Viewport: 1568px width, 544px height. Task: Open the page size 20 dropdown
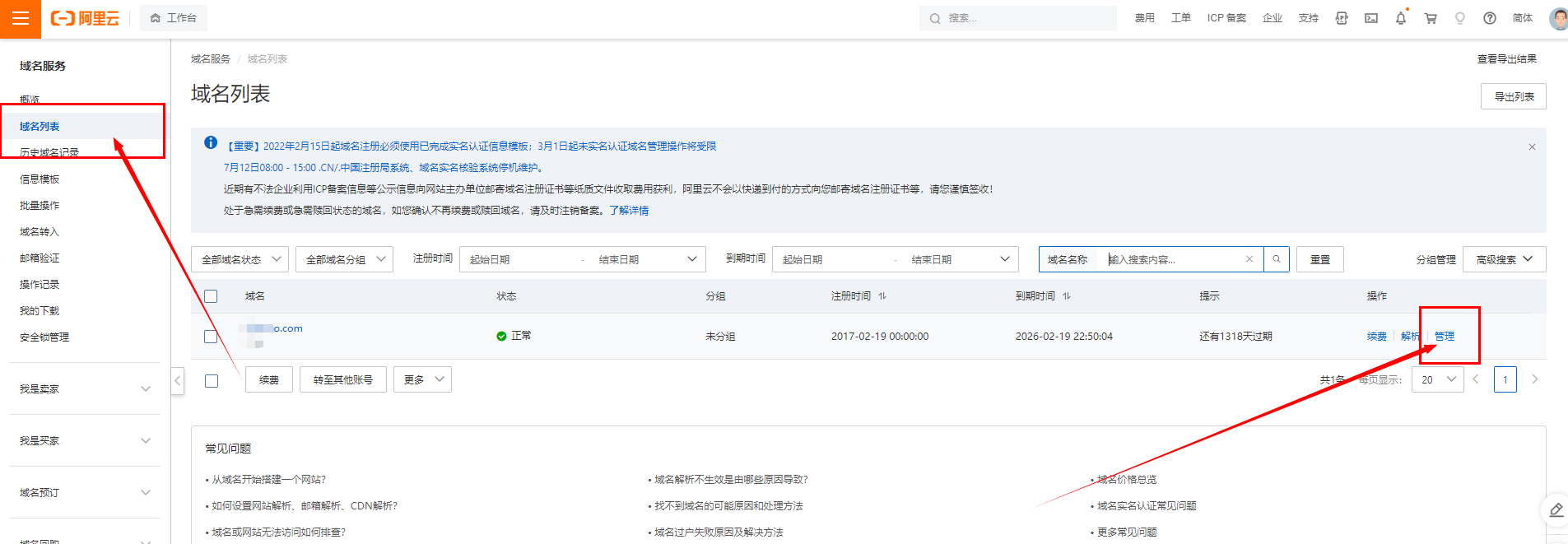click(x=1437, y=379)
